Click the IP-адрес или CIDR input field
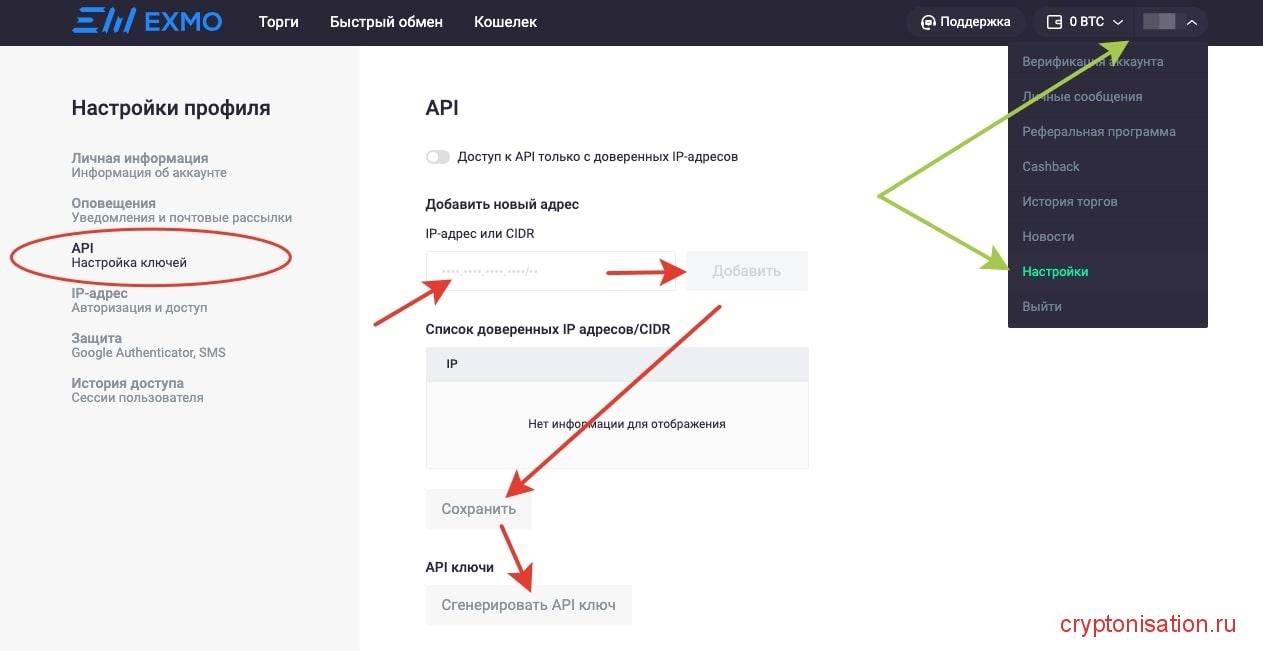Image resolution: width=1263 pixels, height=651 pixels. [x=550, y=270]
